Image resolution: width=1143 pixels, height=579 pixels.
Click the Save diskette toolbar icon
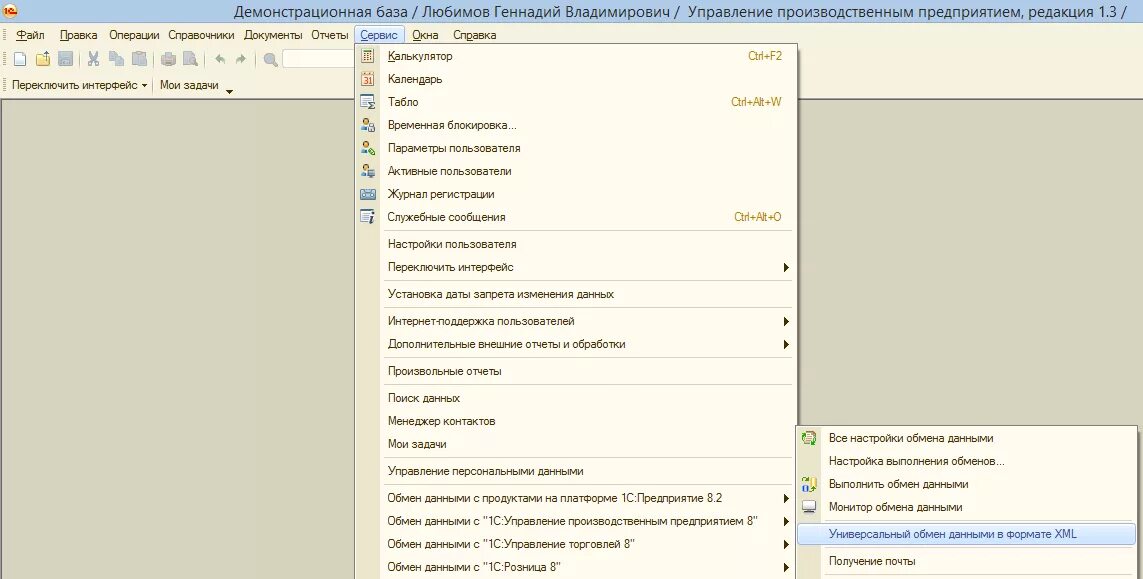pos(65,60)
